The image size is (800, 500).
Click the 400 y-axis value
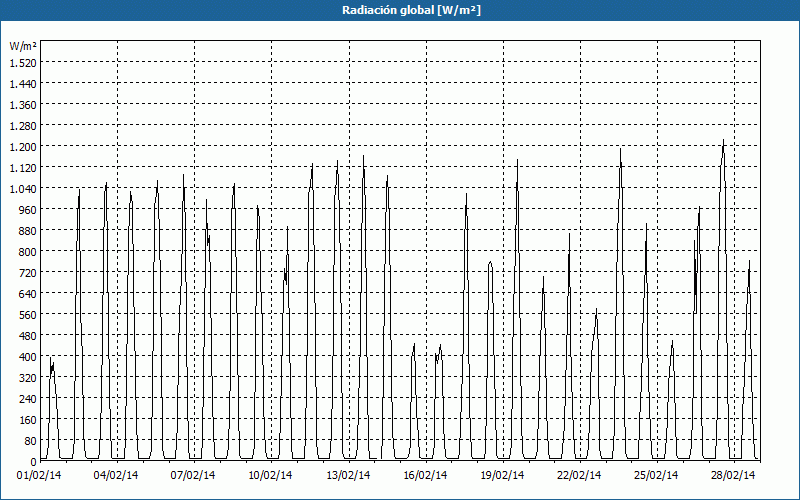pyautogui.click(x=28, y=357)
